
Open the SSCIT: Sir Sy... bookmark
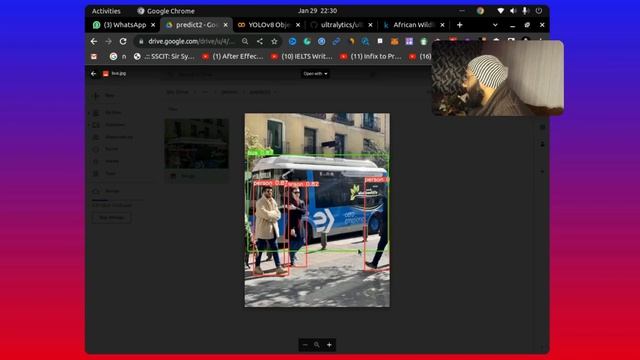coord(164,56)
